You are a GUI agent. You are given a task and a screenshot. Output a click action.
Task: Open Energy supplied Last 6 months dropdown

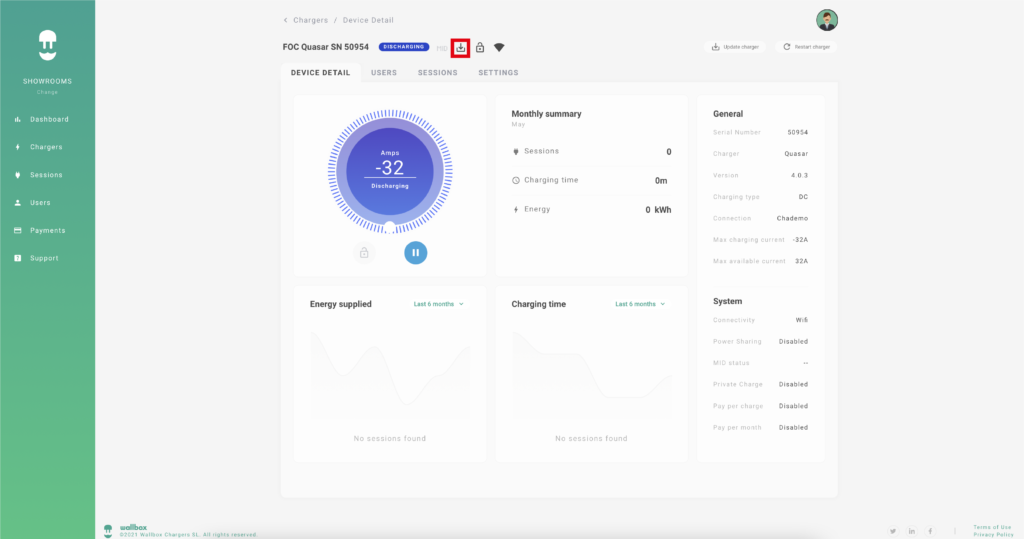pyautogui.click(x=438, y=304)
